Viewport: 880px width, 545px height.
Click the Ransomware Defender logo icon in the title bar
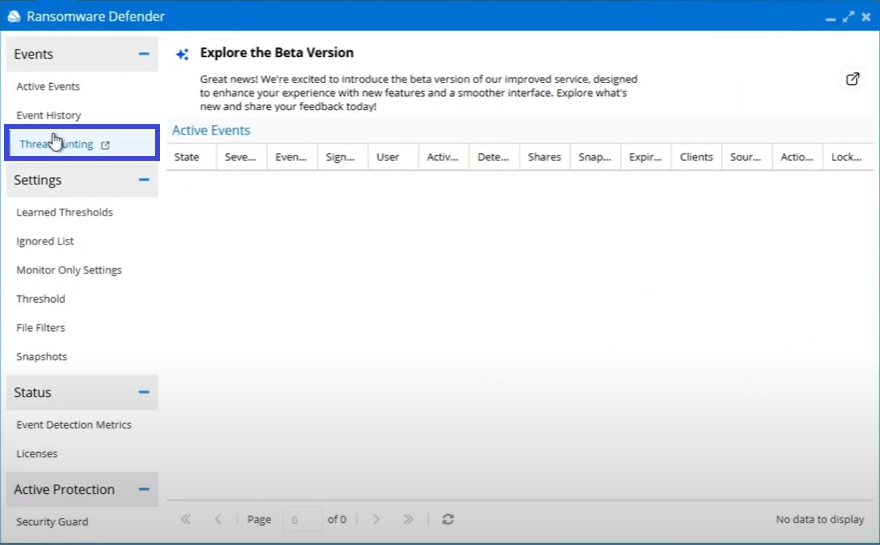(x=13, y=16)
